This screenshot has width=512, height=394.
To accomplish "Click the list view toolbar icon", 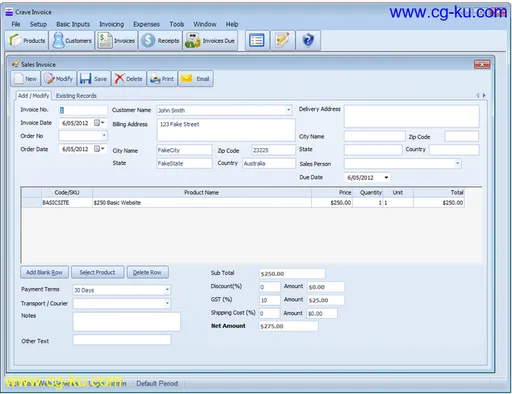I will tap(257, 41).
